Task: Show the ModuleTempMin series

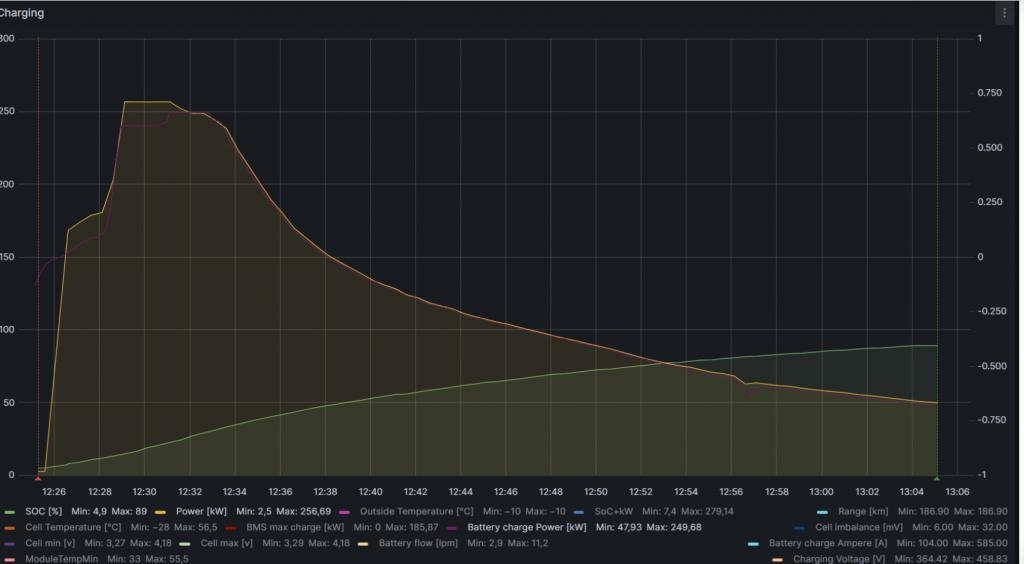Action: coord(60,559)
